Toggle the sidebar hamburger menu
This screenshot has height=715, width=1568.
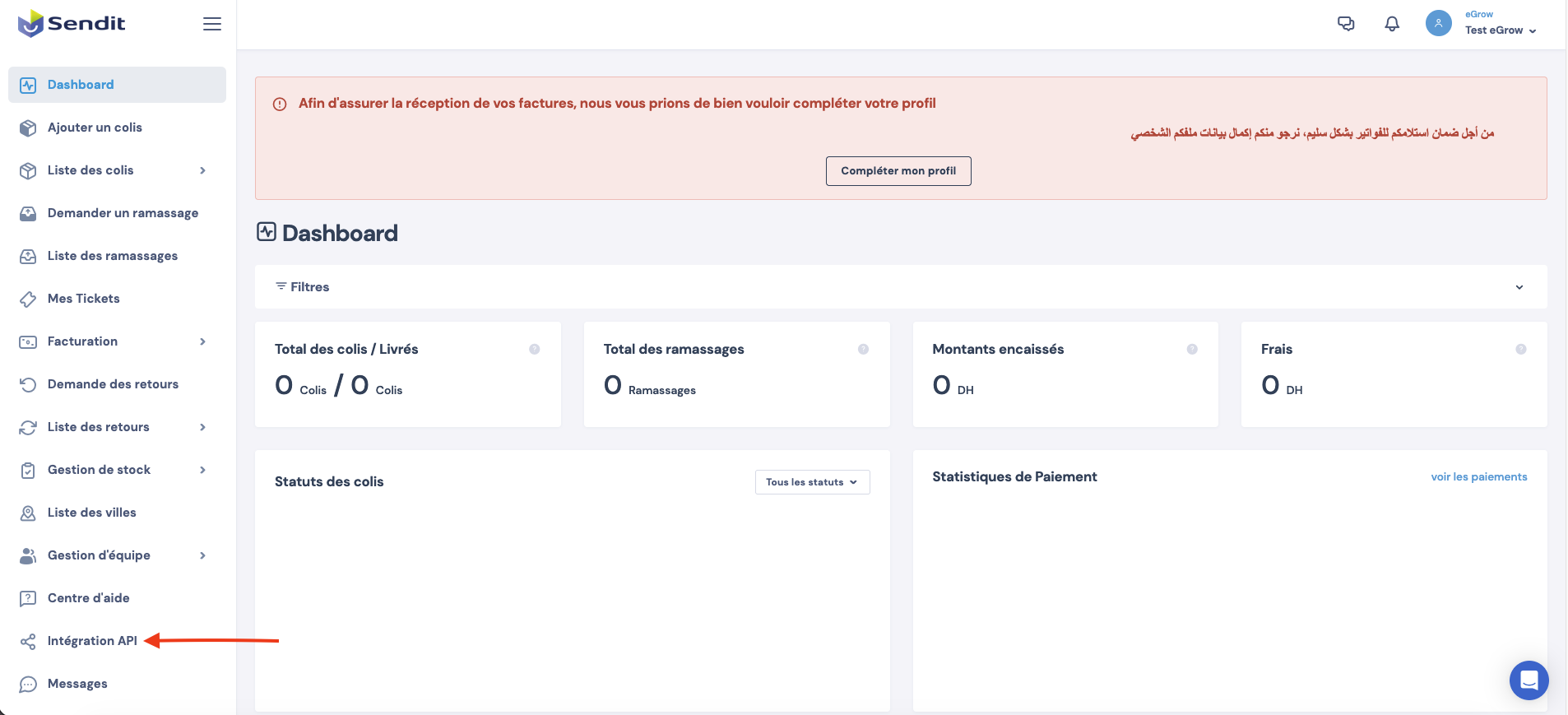coord(212,24)
